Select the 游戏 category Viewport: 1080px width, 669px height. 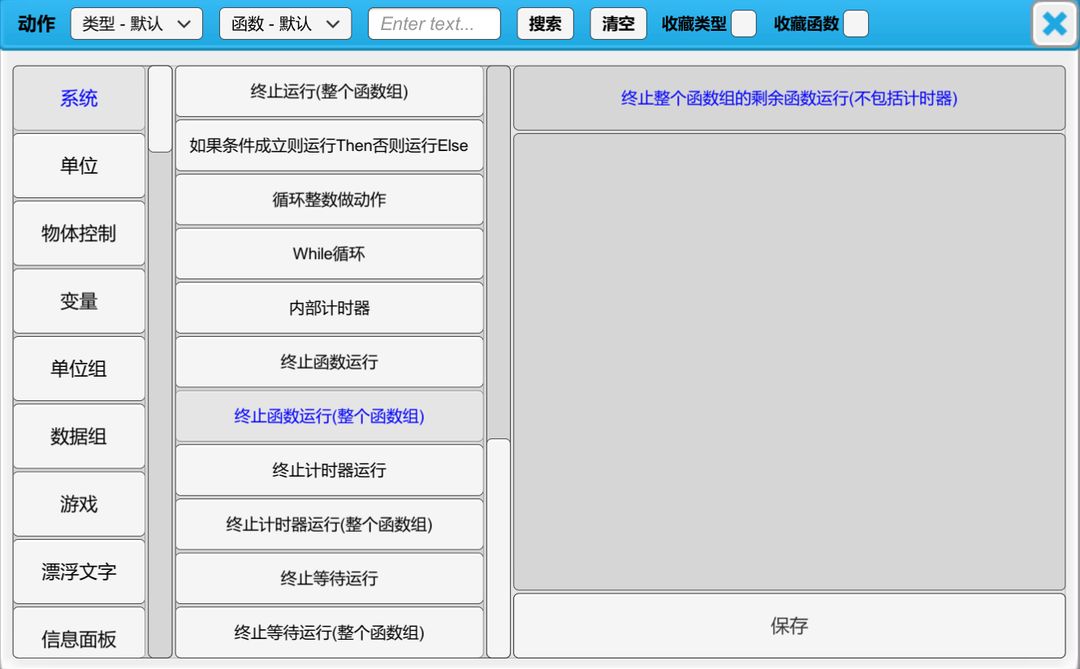(x=79, y=504)
